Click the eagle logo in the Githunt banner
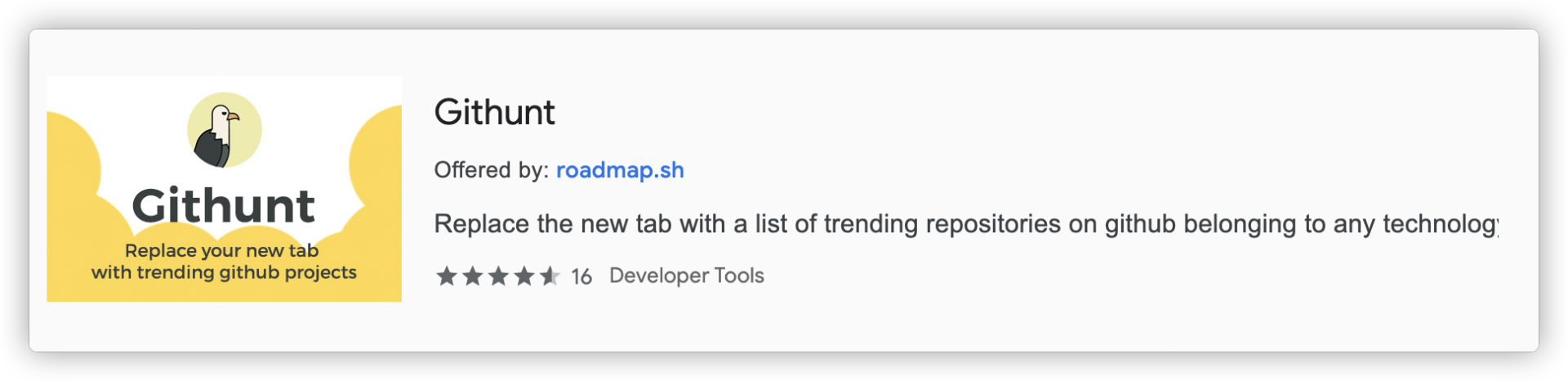 click(224, 130)
